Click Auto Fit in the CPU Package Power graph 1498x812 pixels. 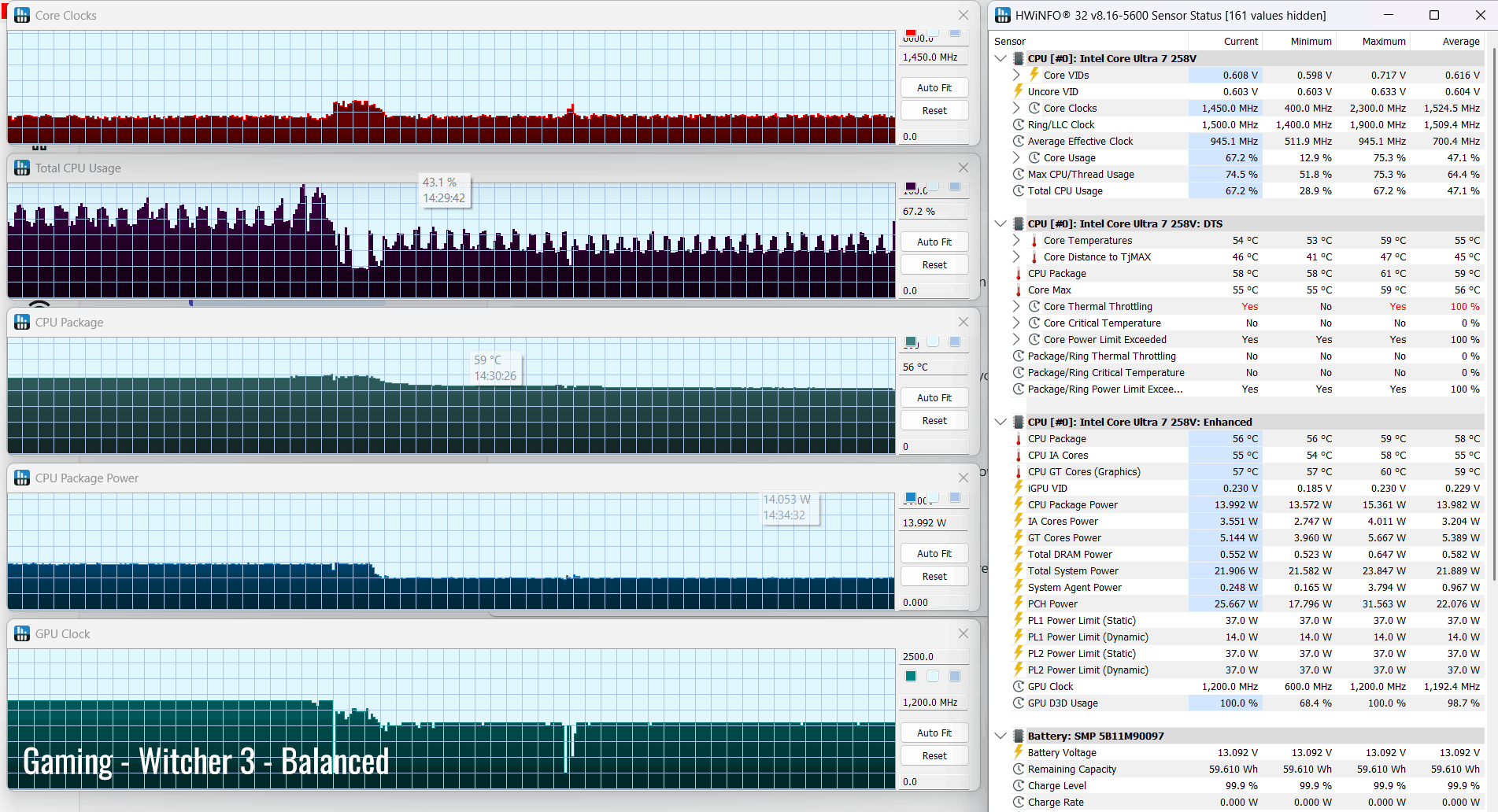(x=934, y=553)
